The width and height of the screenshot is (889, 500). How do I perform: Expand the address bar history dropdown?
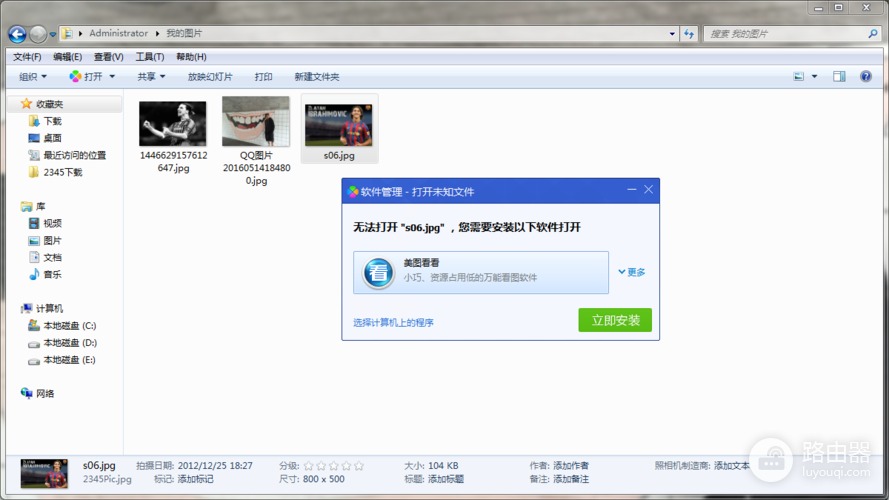point(672,33)
